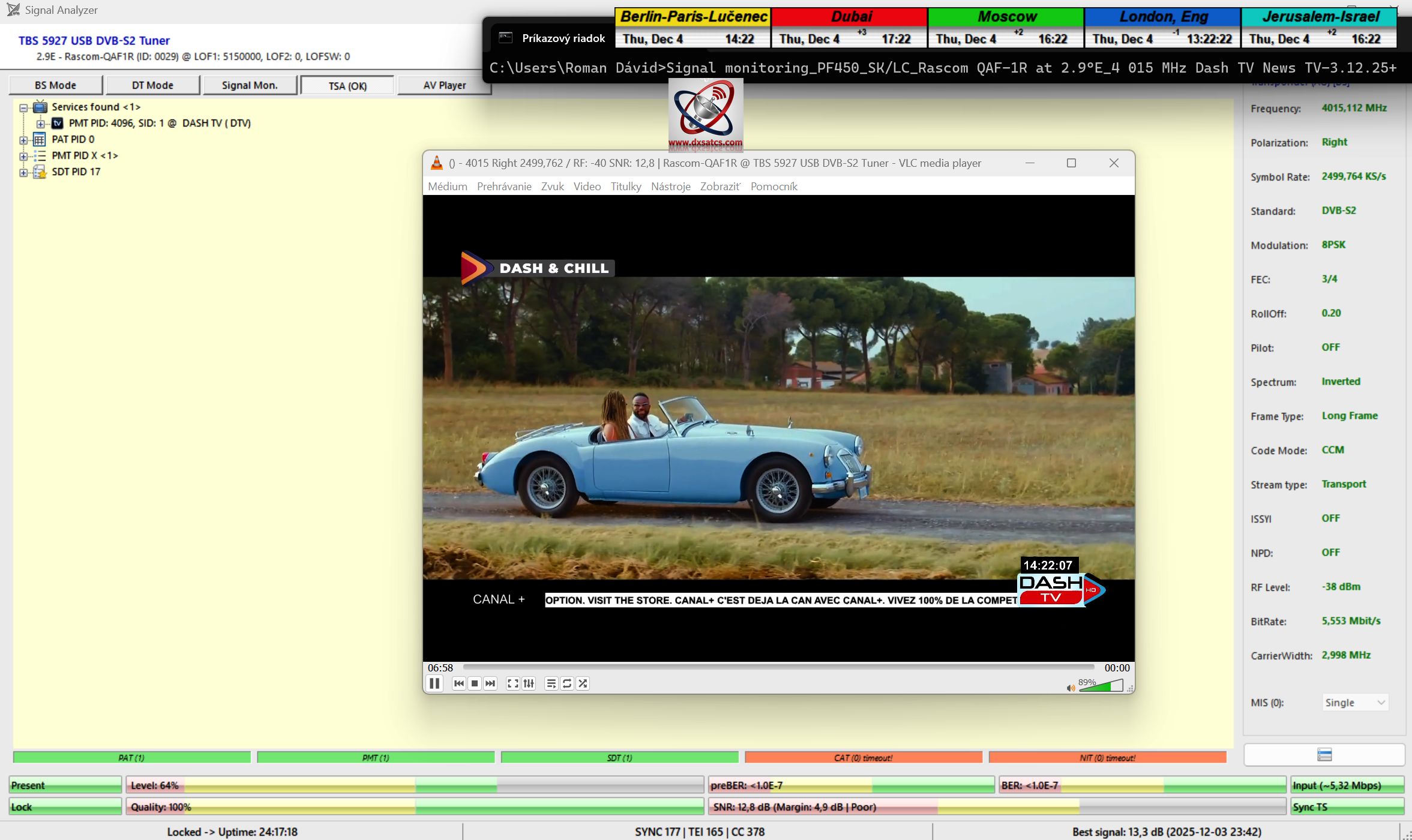Click the BS Mode button
This screenshot has height=840, width=1412.
(55, 85)
